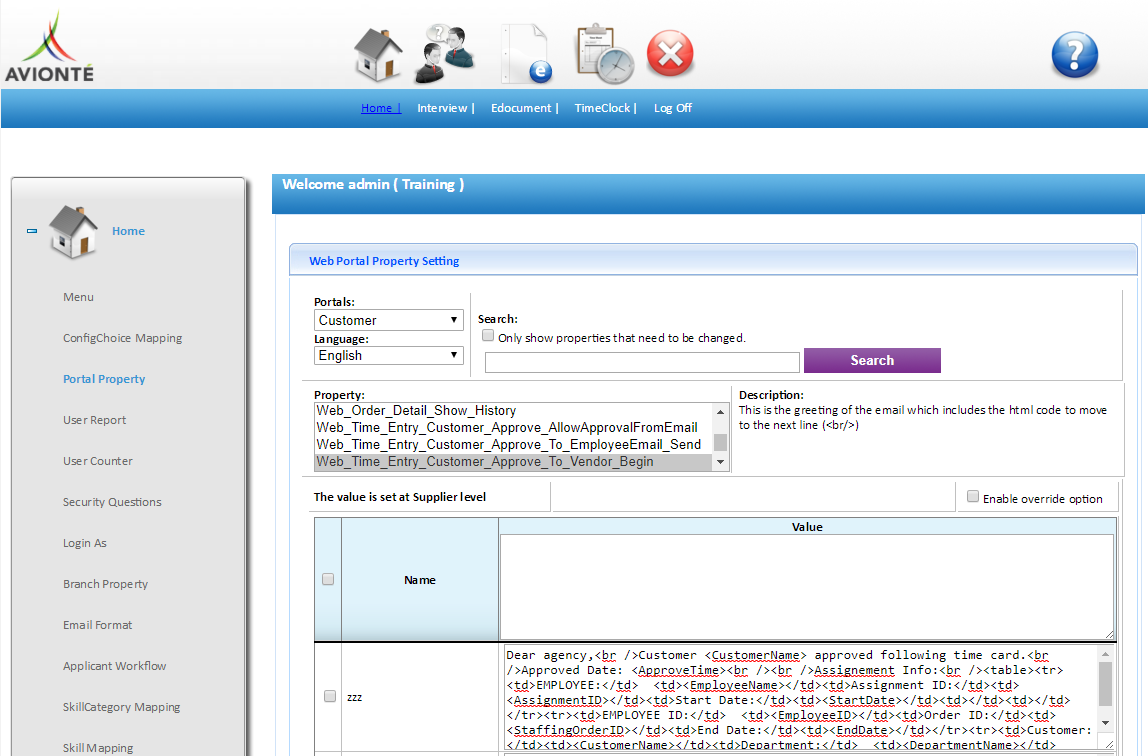The image size is (1148, 756).
Task: Open the Language dropdown showing English
Action: click(x=389, y=356)
